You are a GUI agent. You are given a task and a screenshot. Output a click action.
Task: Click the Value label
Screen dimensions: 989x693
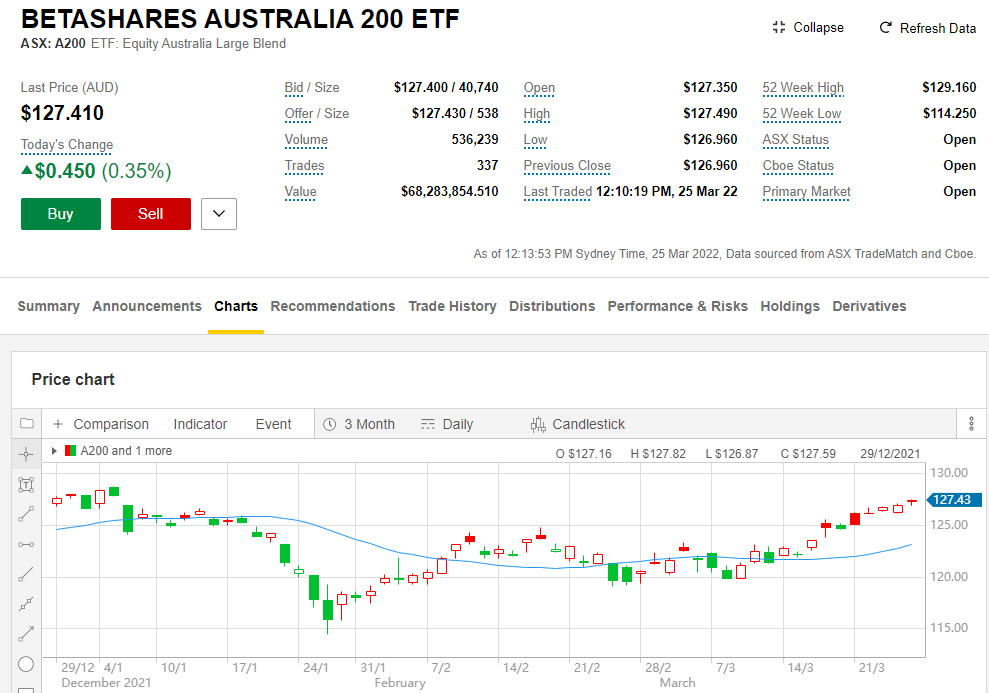click(x=300, y=192)
